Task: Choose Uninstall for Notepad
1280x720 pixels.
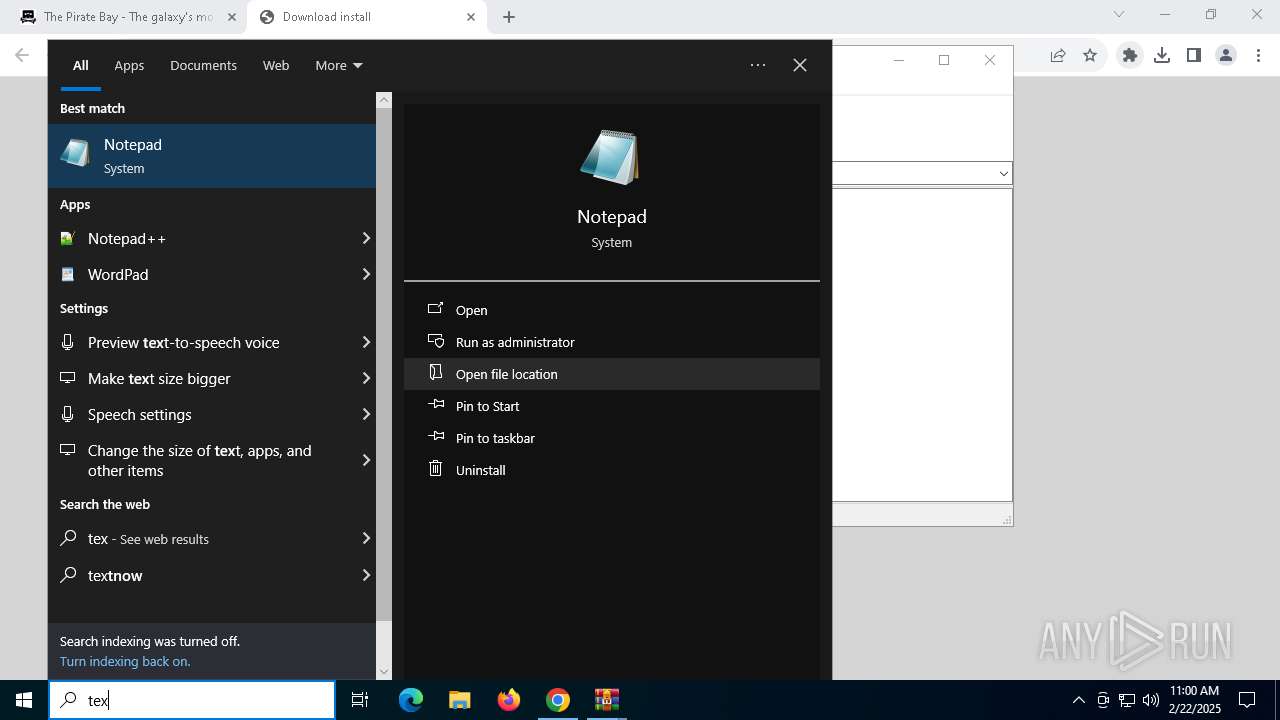Action: coord(612,470)
